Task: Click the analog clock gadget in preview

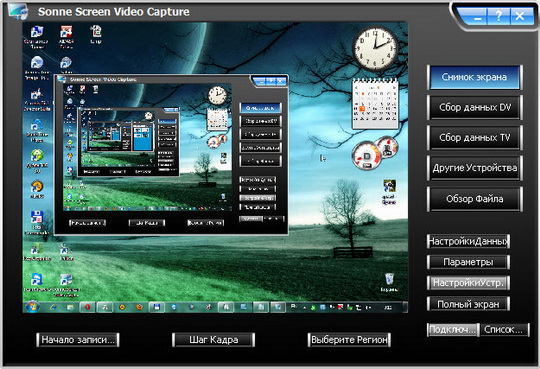Action: pos(375,49)
